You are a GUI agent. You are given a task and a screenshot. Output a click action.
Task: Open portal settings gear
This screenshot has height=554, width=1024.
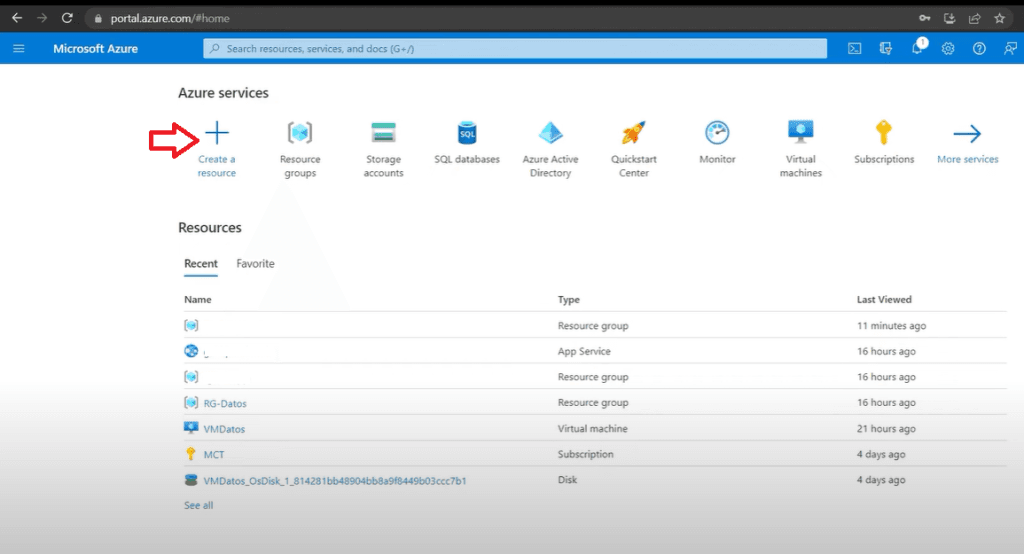coord(948,48)
